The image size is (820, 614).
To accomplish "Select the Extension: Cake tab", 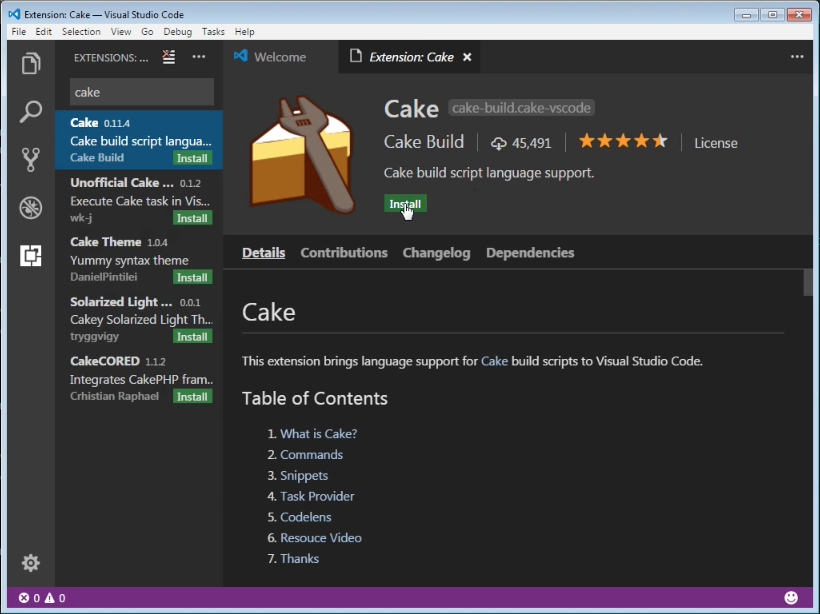I will pos(411,57).
